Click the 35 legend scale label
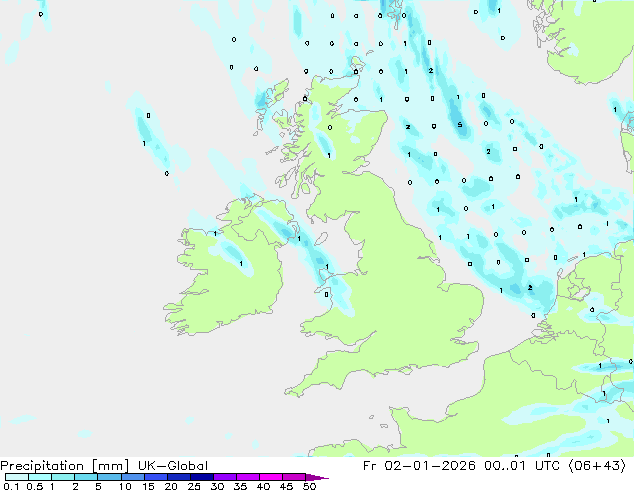This screenshot has width=634, height=490. coord(240,486)
